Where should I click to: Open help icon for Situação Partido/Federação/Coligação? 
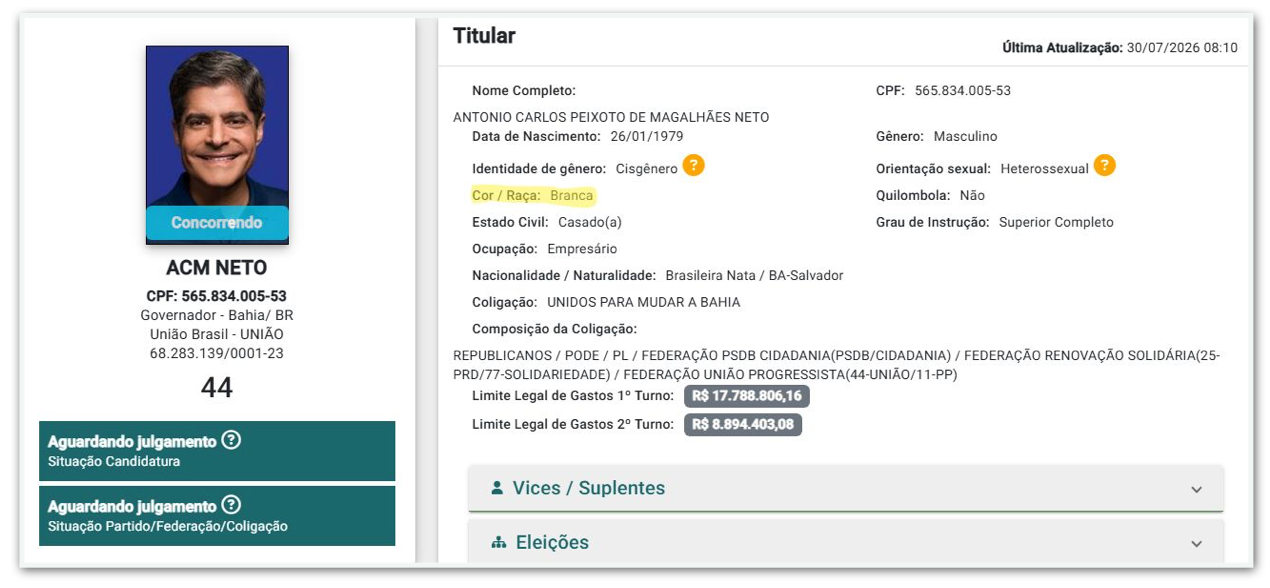(231, 505)
